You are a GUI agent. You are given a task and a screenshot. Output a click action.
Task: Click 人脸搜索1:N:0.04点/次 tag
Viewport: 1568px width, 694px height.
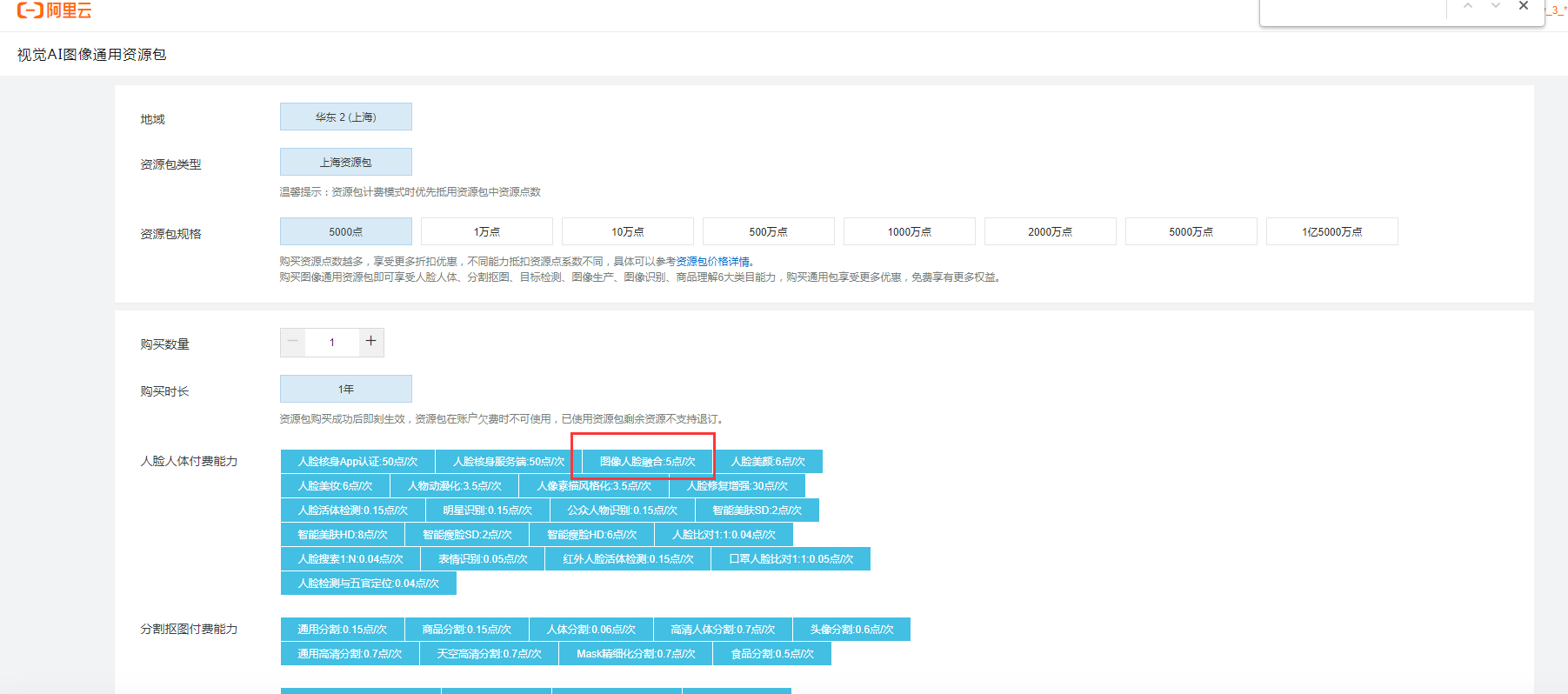pyautogui.click(x=350, y=558)
